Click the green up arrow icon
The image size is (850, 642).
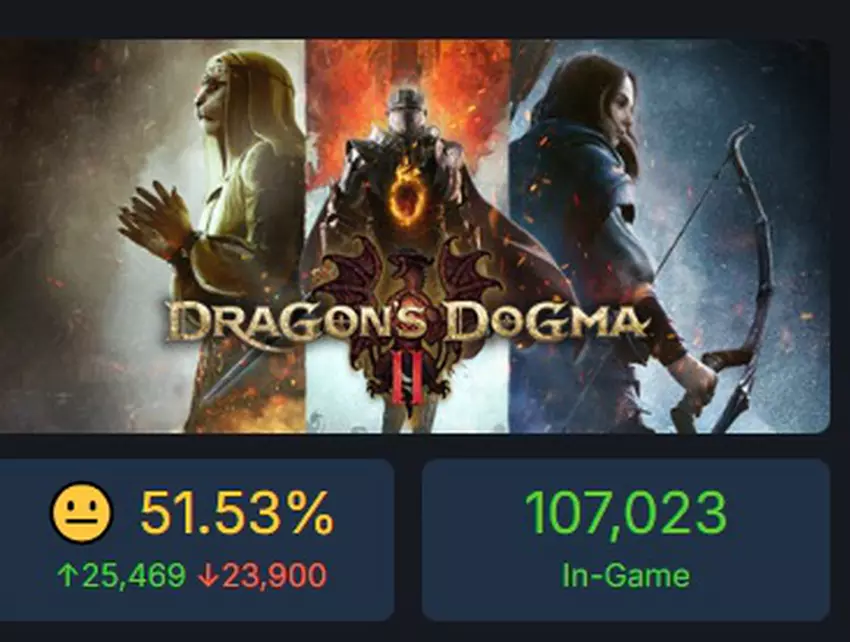[68, 575]
